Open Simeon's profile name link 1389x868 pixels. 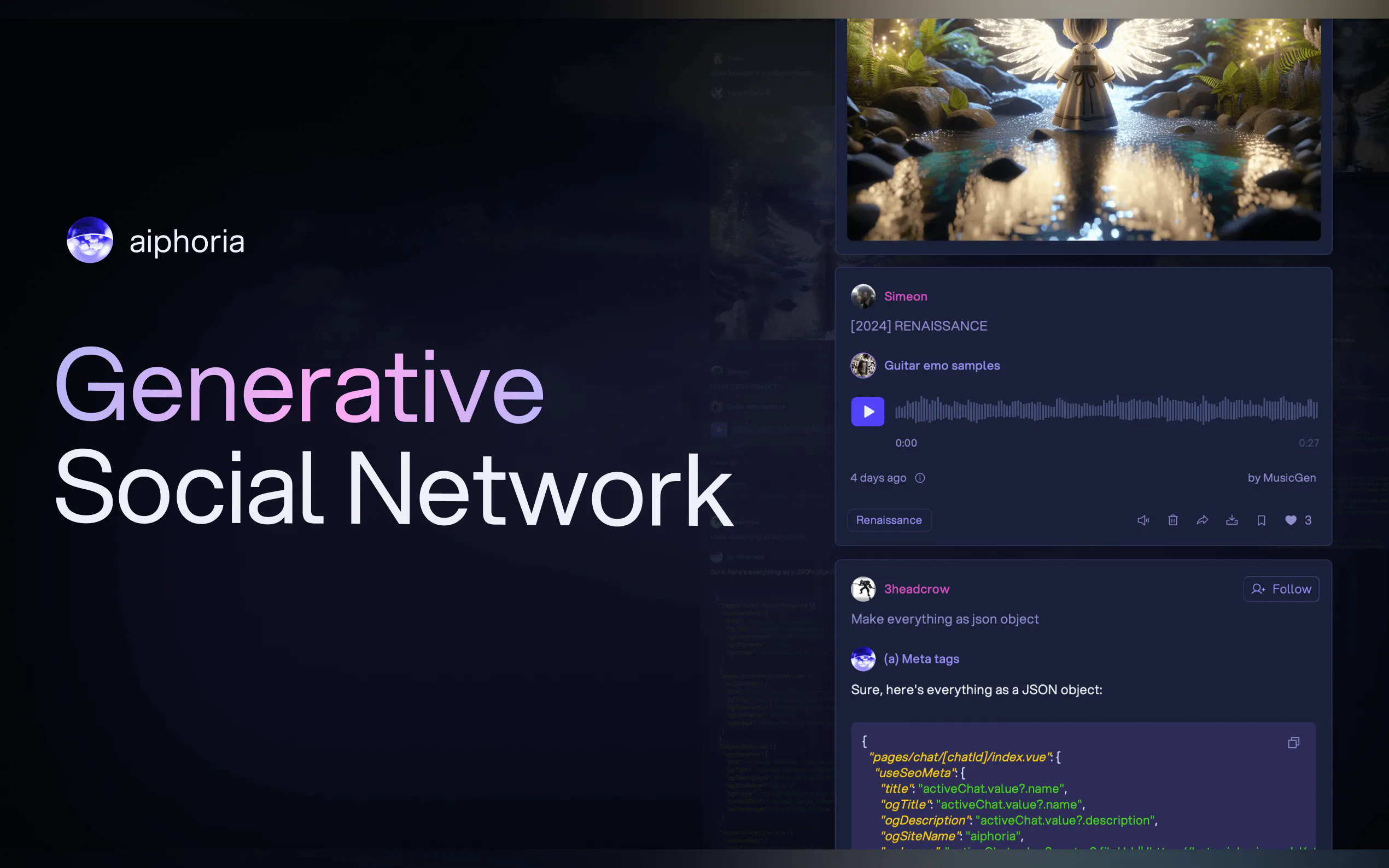tap(906, 296)
